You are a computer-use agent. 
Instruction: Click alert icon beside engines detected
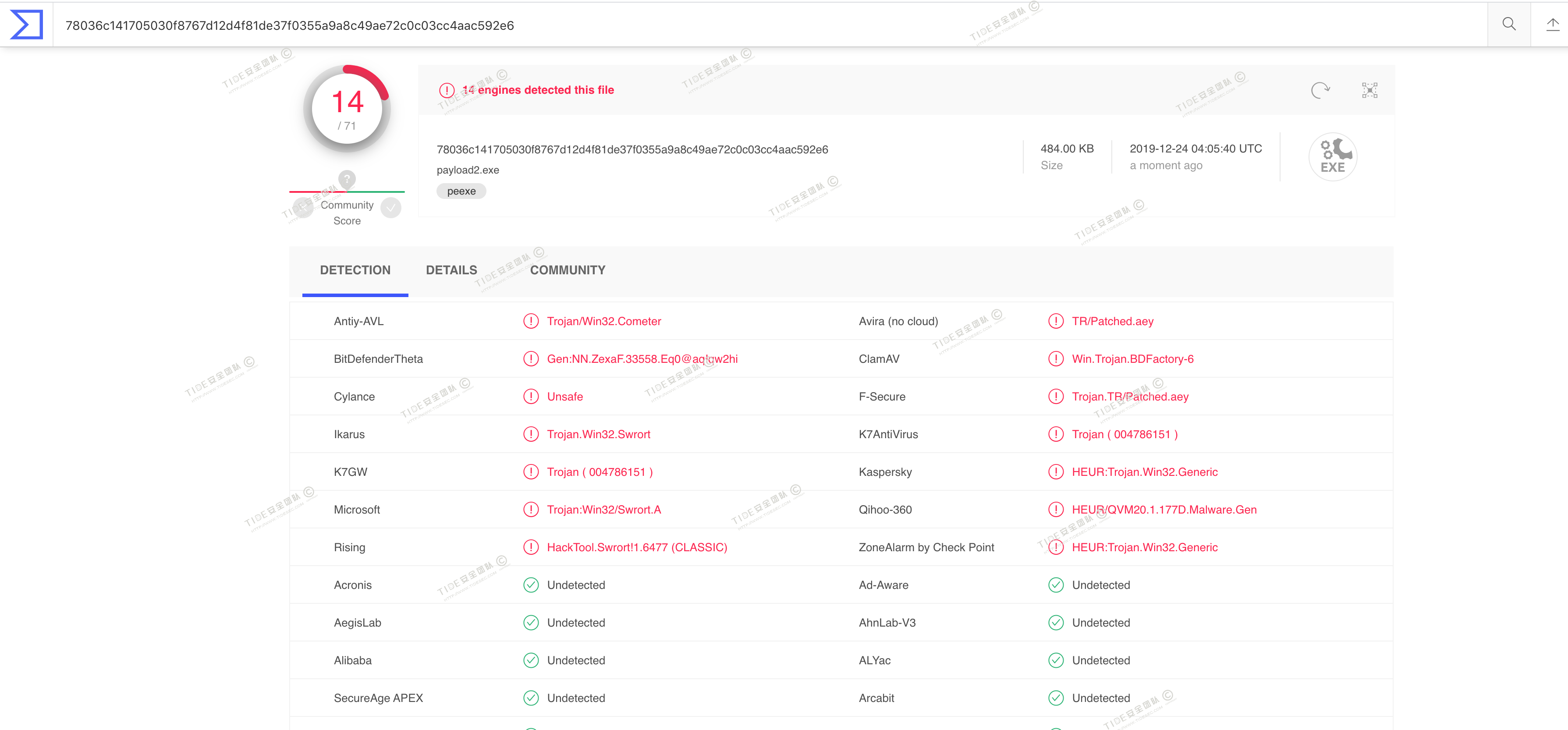click(447, 90)
